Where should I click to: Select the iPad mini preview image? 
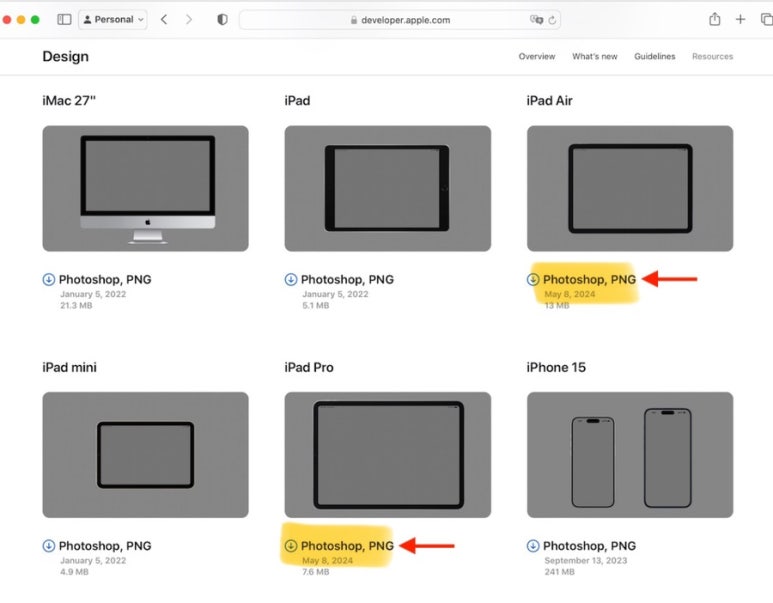tap(145, 454)
